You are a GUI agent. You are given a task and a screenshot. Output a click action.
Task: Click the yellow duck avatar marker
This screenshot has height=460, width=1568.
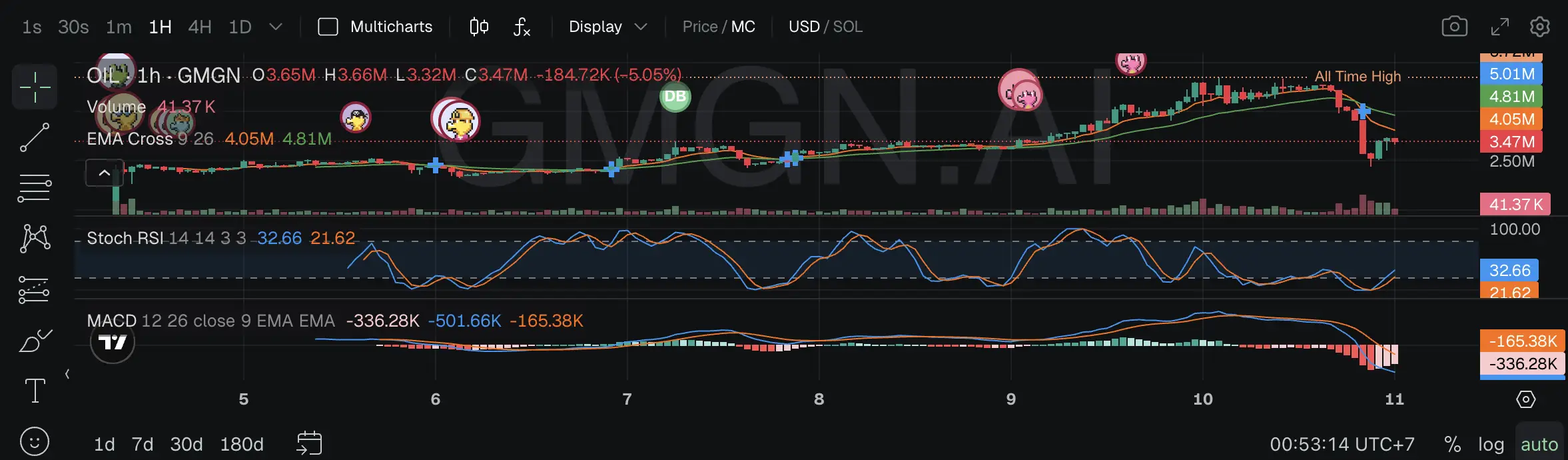click(x=459, y=121)
